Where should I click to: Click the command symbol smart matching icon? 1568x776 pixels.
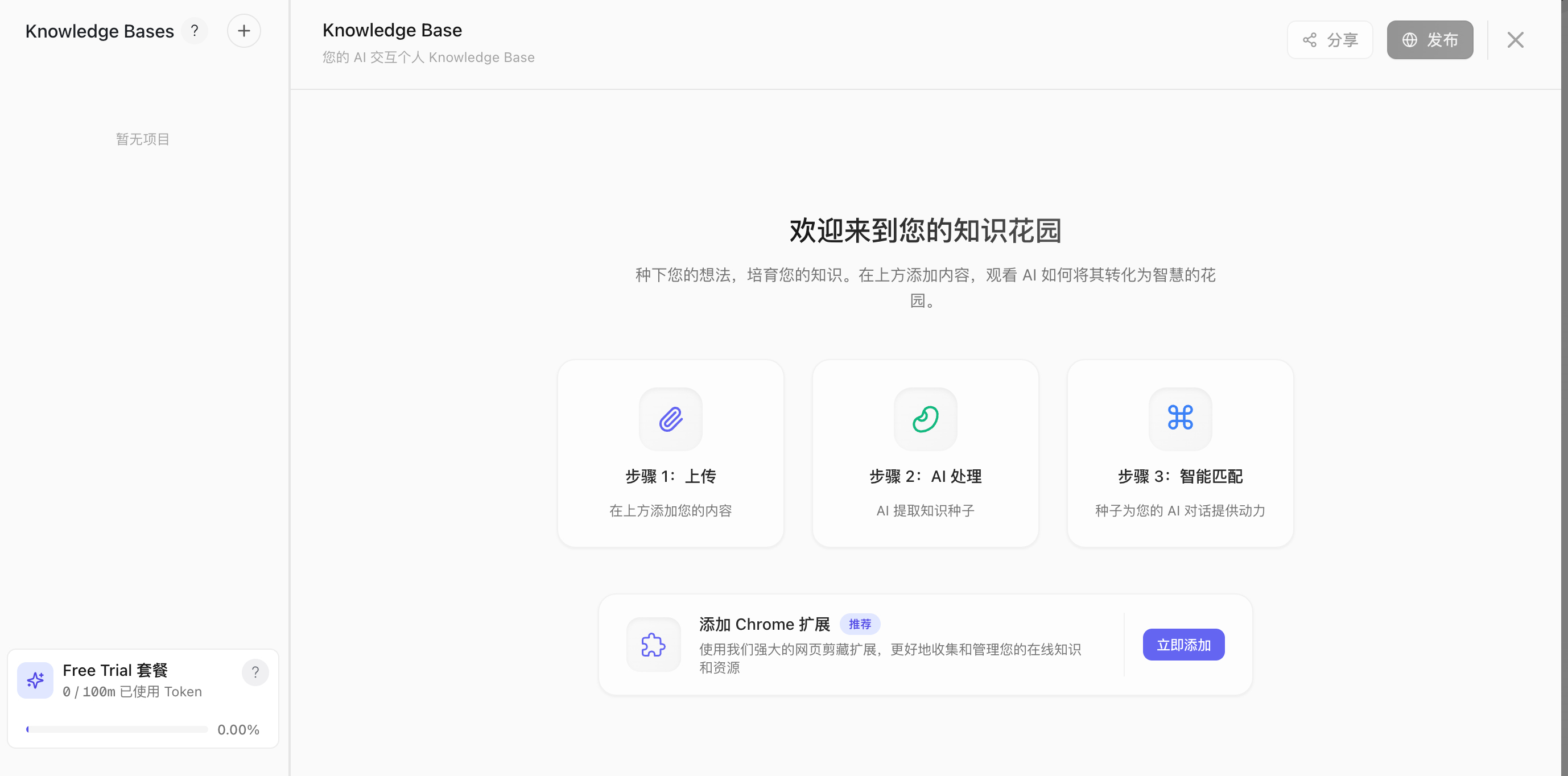1179,419
